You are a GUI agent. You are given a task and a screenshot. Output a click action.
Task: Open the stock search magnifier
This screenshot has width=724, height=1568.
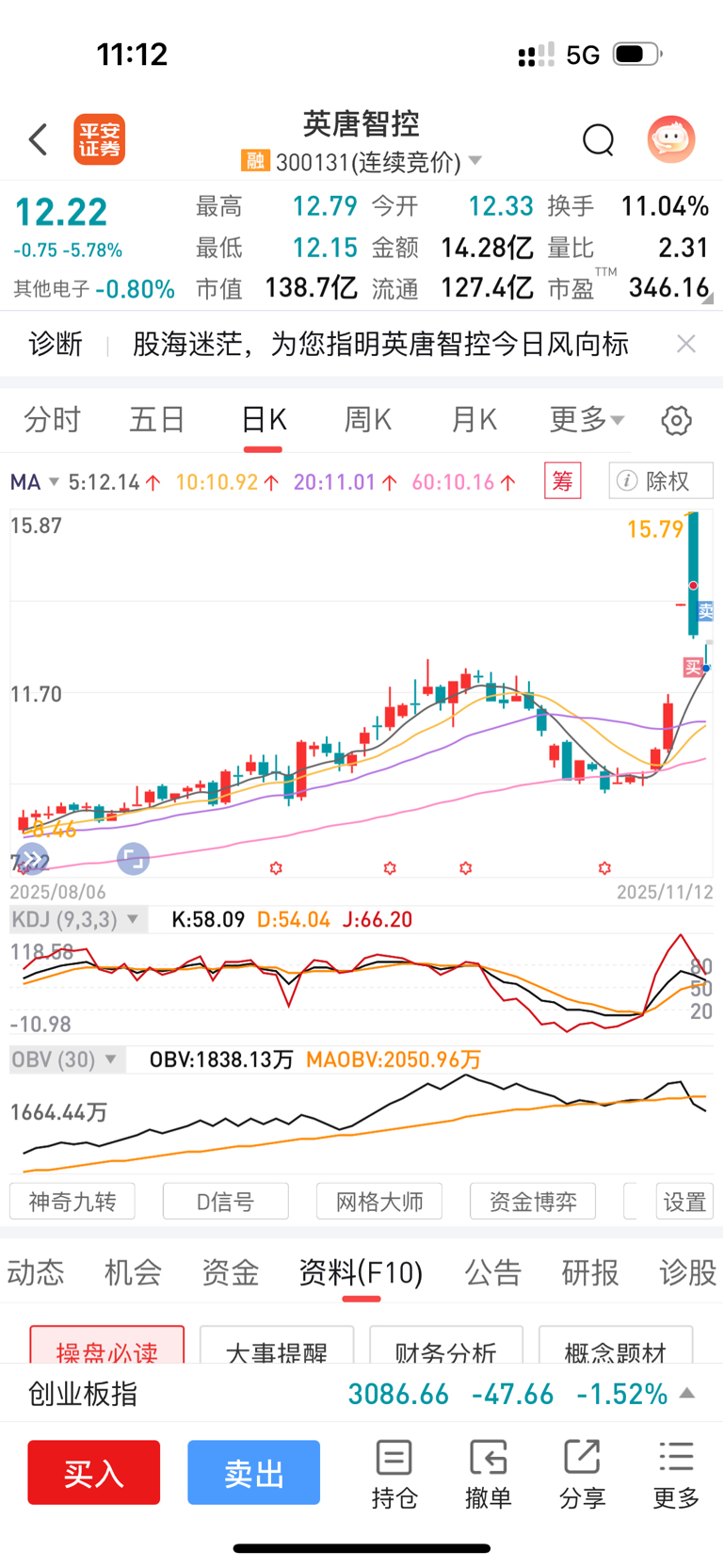coord(598,140)
